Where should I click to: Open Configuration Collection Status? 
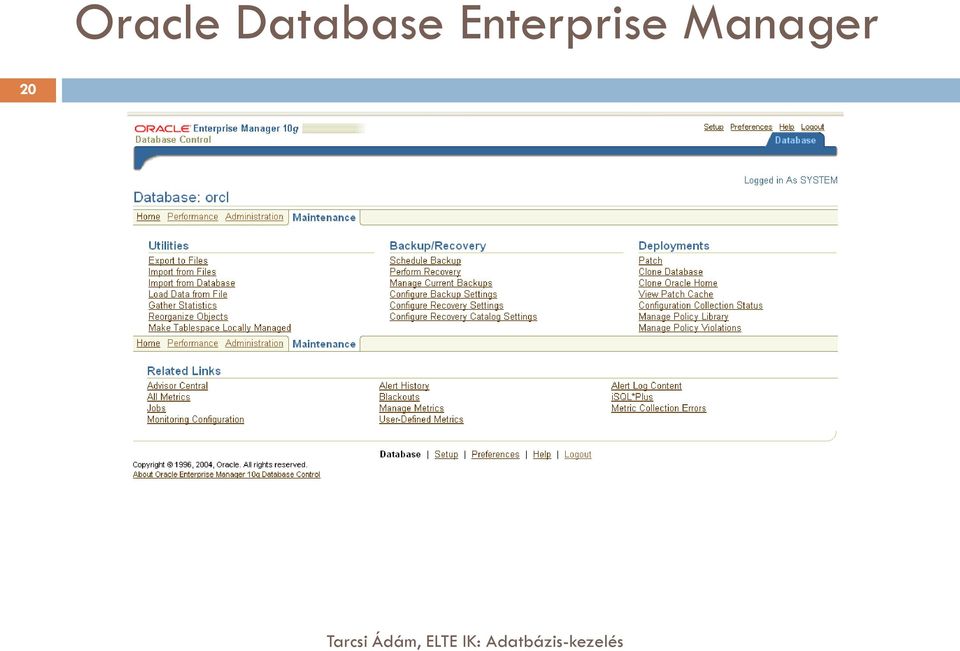pyautogui.click(x=700, y=305)
